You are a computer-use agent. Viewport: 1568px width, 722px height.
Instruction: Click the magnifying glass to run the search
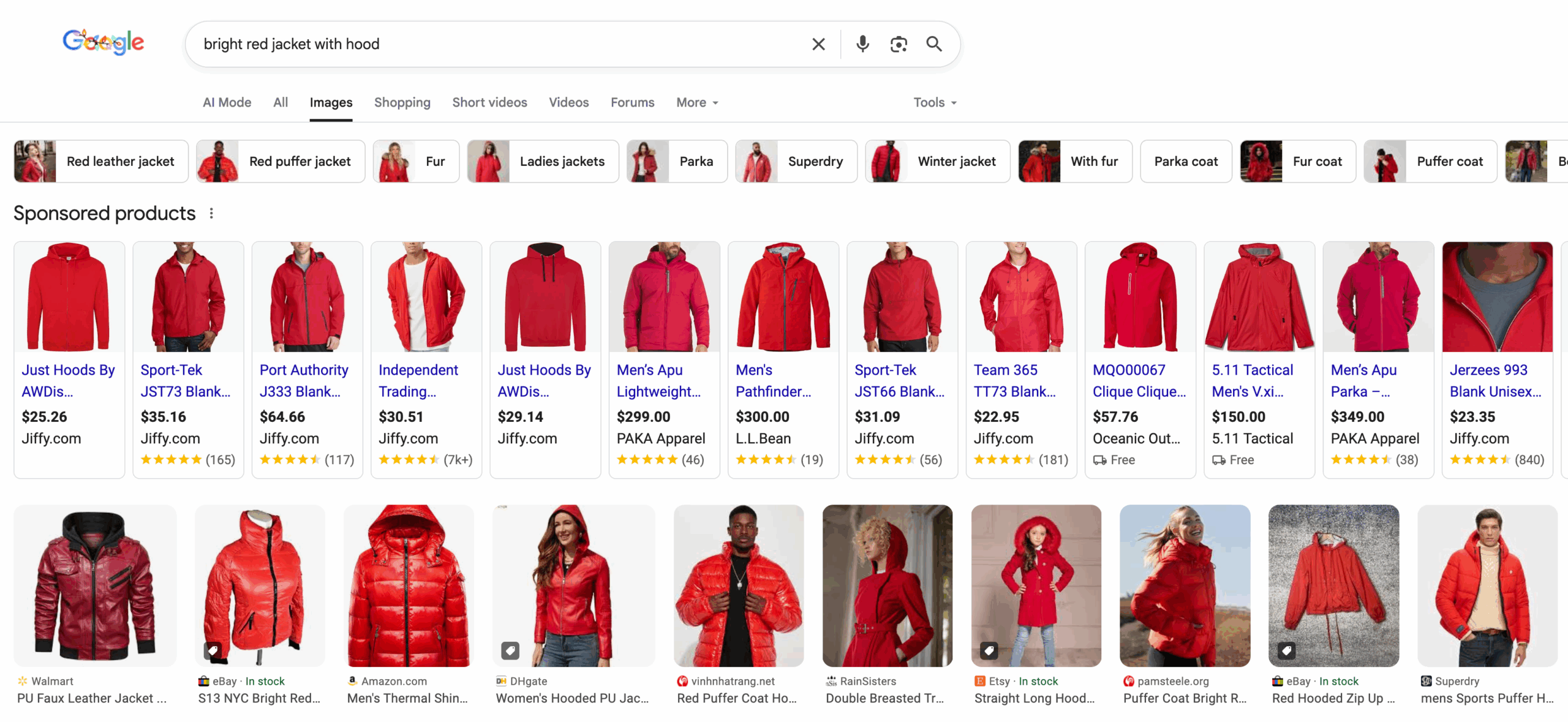tap(934, 43)
